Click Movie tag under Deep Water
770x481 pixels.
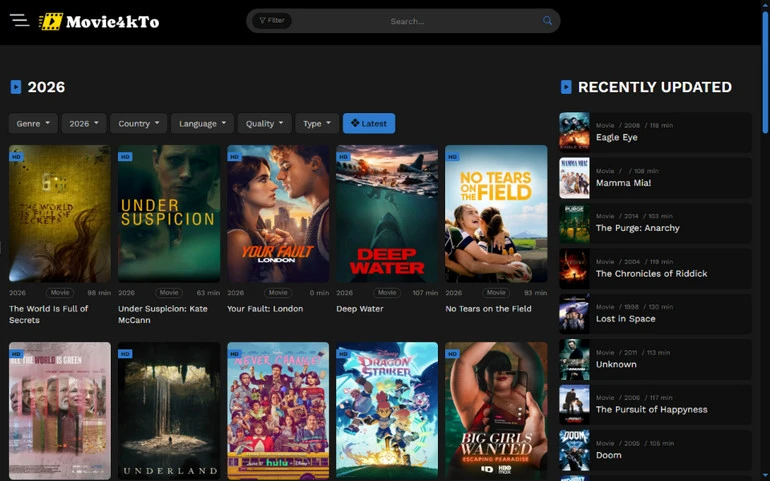point(387,293)
